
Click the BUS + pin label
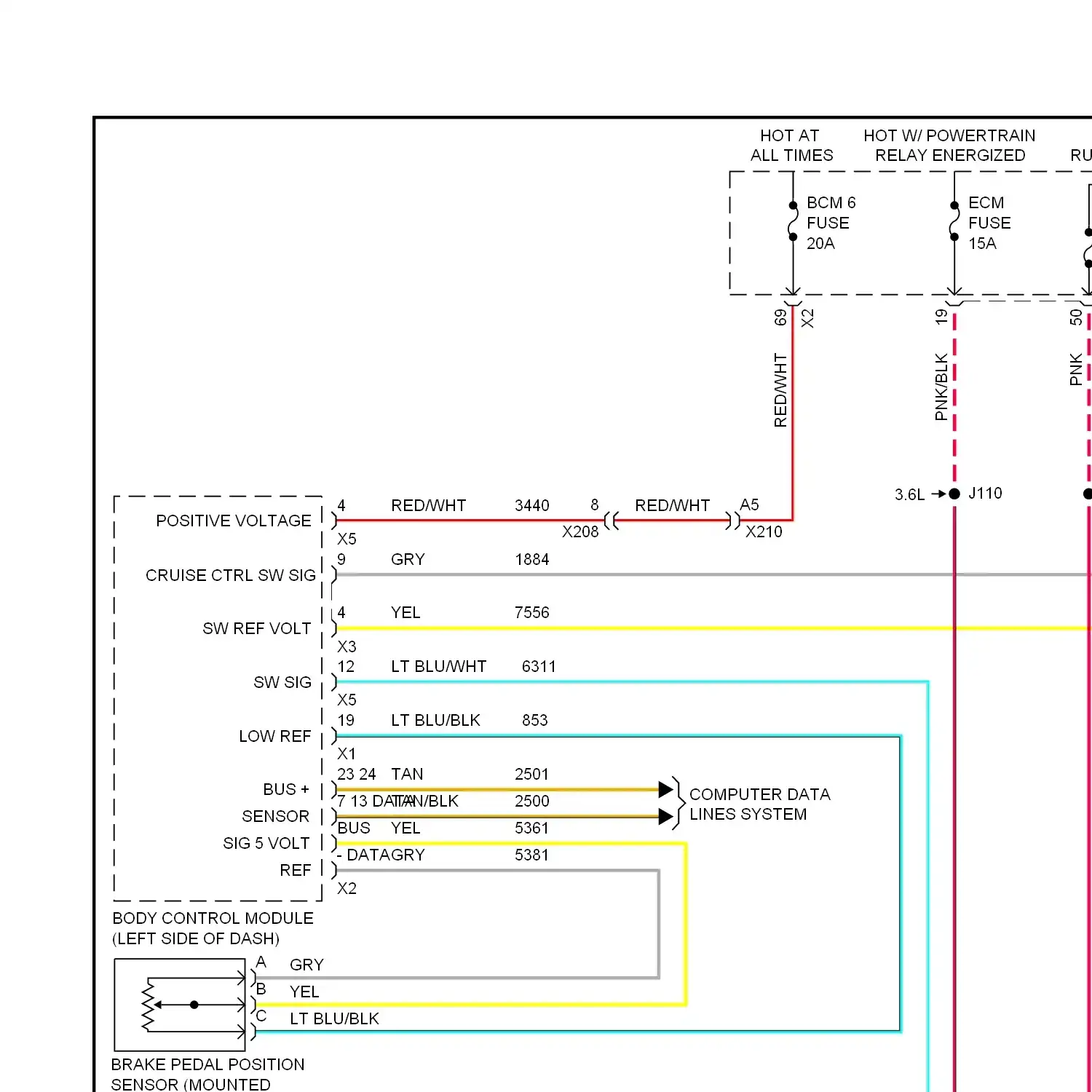point(286,789)
